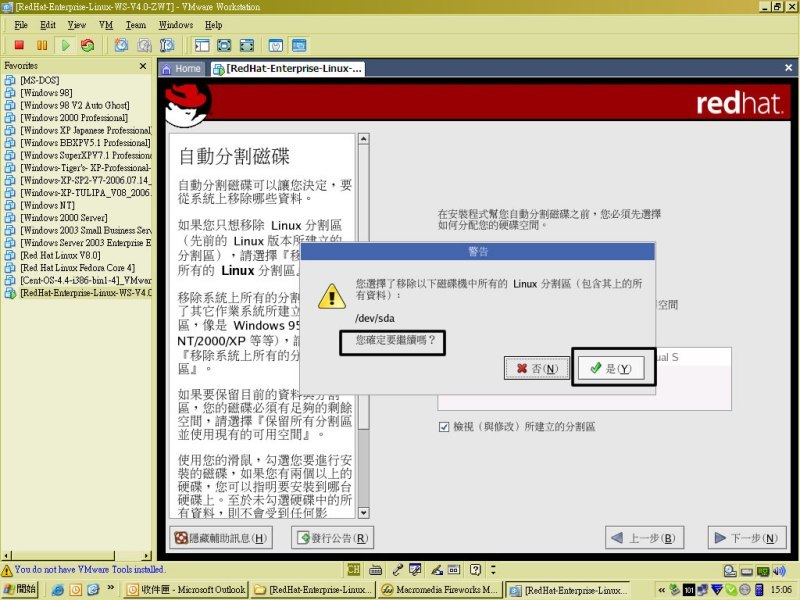This screenshot has height=600, width=800.
Task: Click Internet Explorer quick launch icon
Action: coord(58,590)
